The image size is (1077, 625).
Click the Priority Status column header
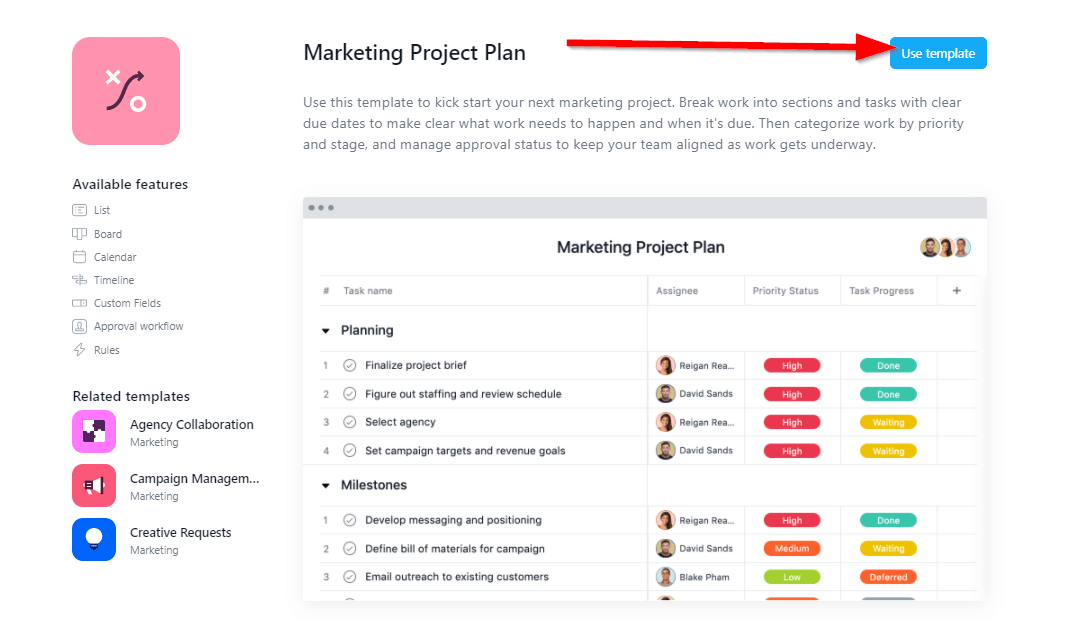[x=785, y=291]
